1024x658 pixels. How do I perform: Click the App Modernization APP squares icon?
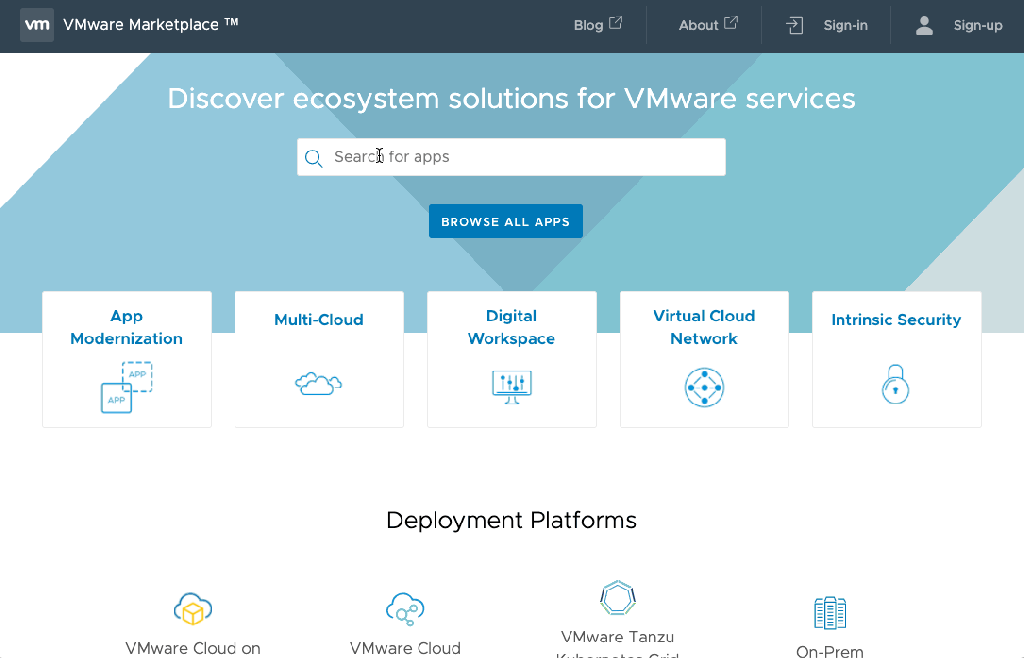(x=126, y=387)
